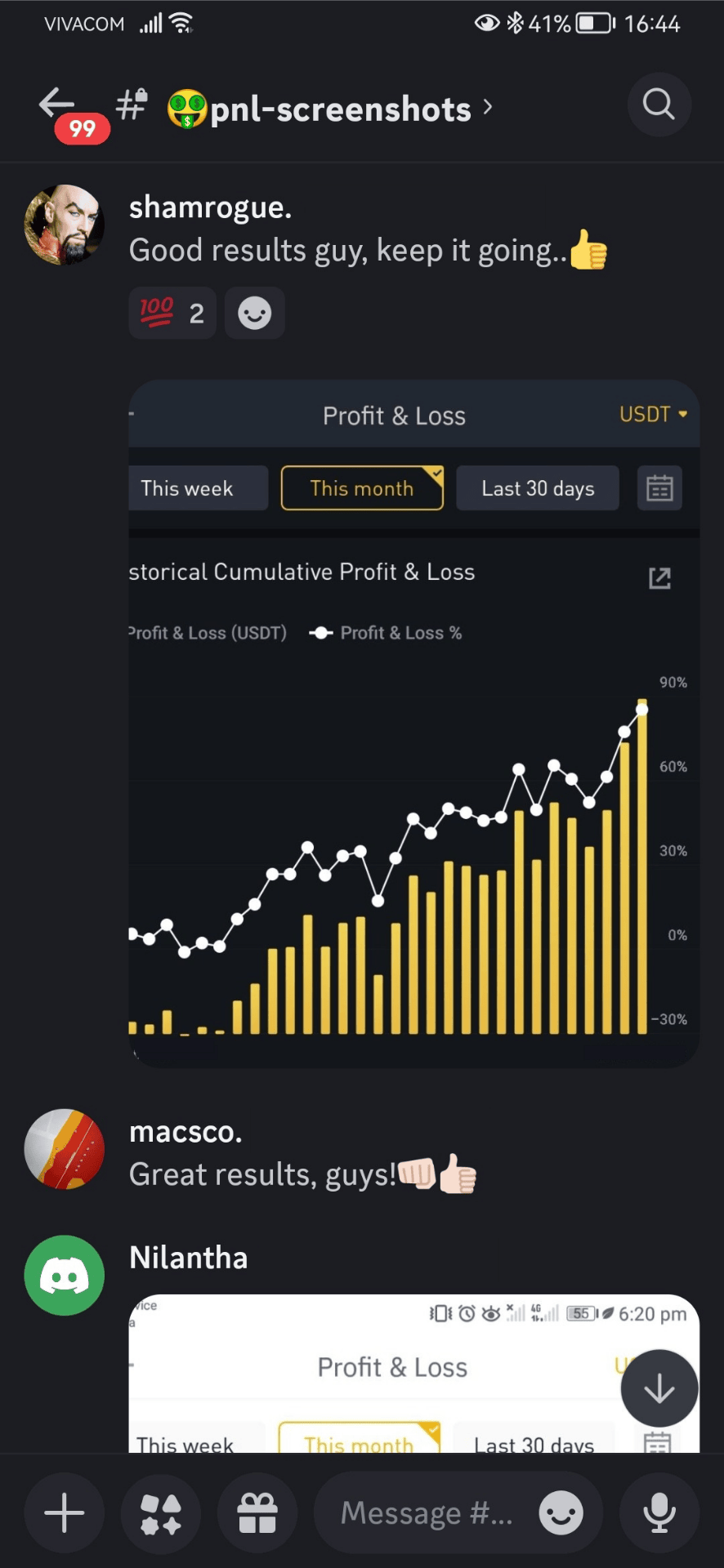The image size is (724, 1568).
Task: Select the Last 30 days tab
Action: 537,488
